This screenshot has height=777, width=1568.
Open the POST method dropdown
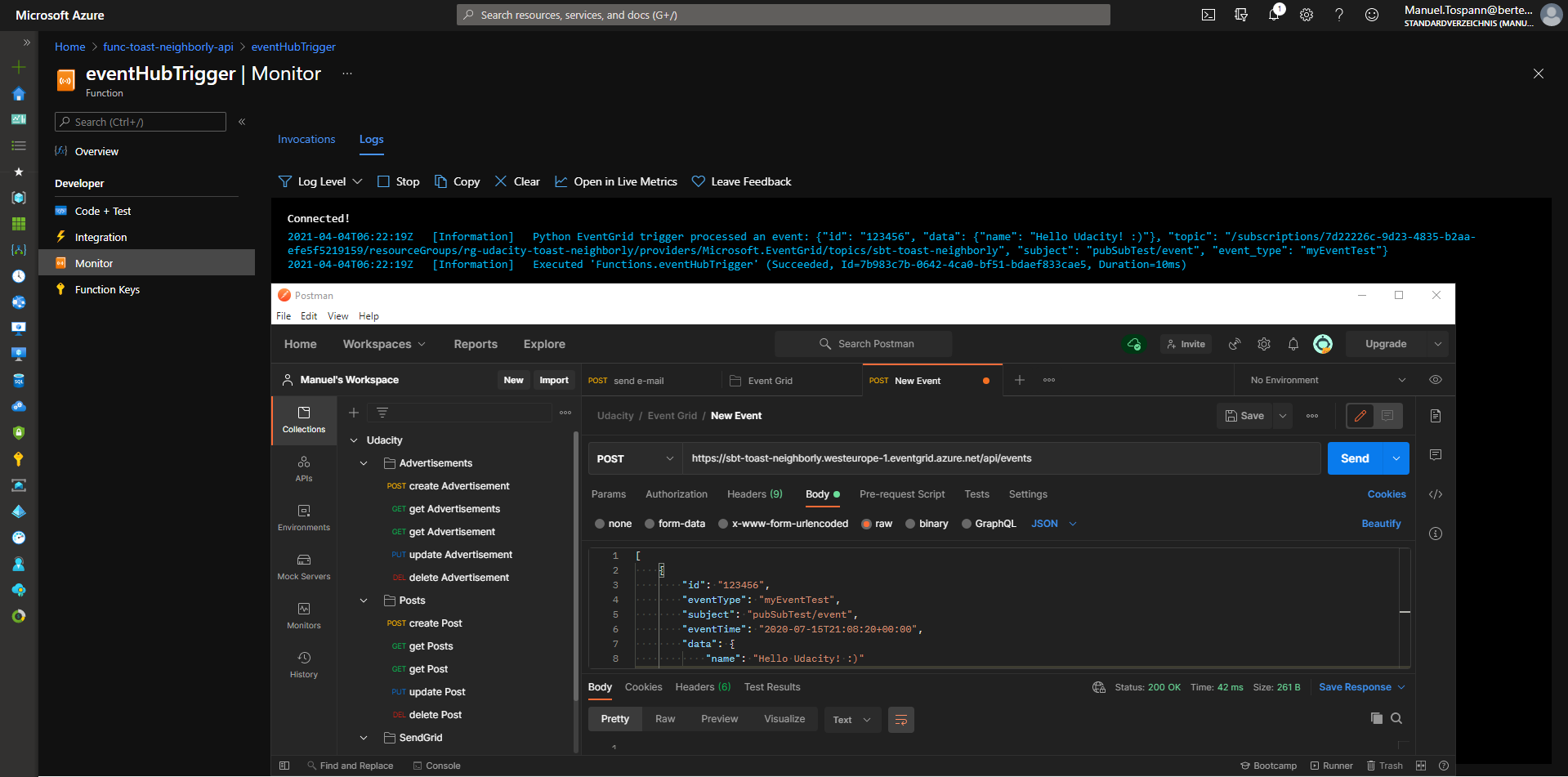click(x=636, y=458)
